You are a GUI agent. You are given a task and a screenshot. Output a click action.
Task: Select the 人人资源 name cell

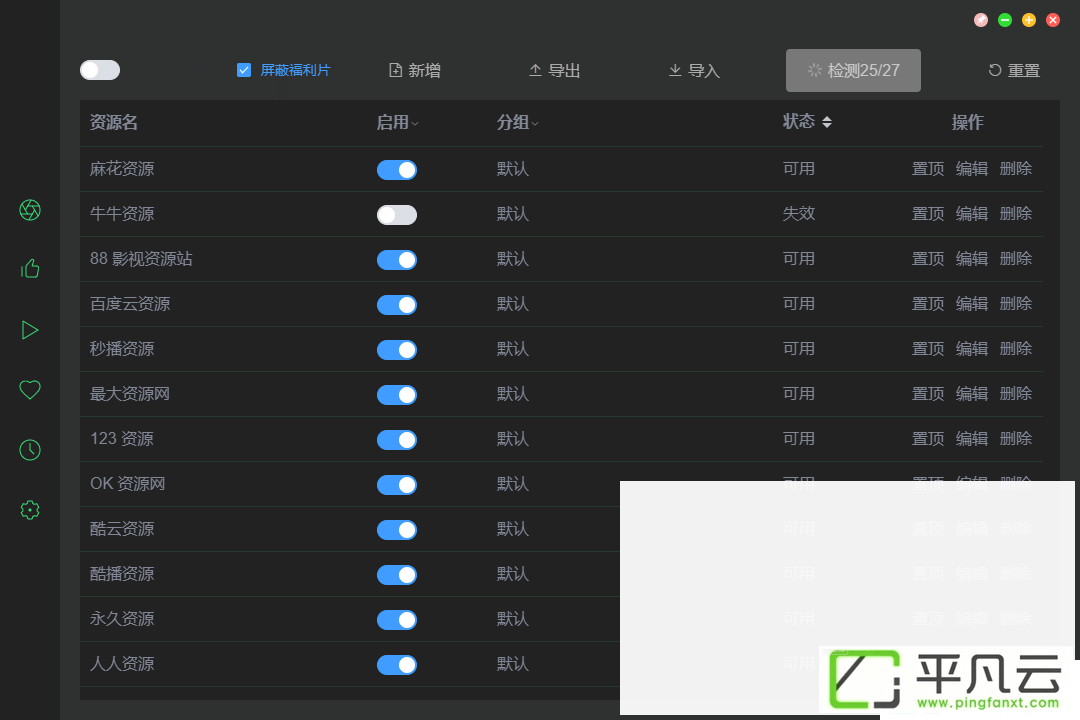click(122, 664)
